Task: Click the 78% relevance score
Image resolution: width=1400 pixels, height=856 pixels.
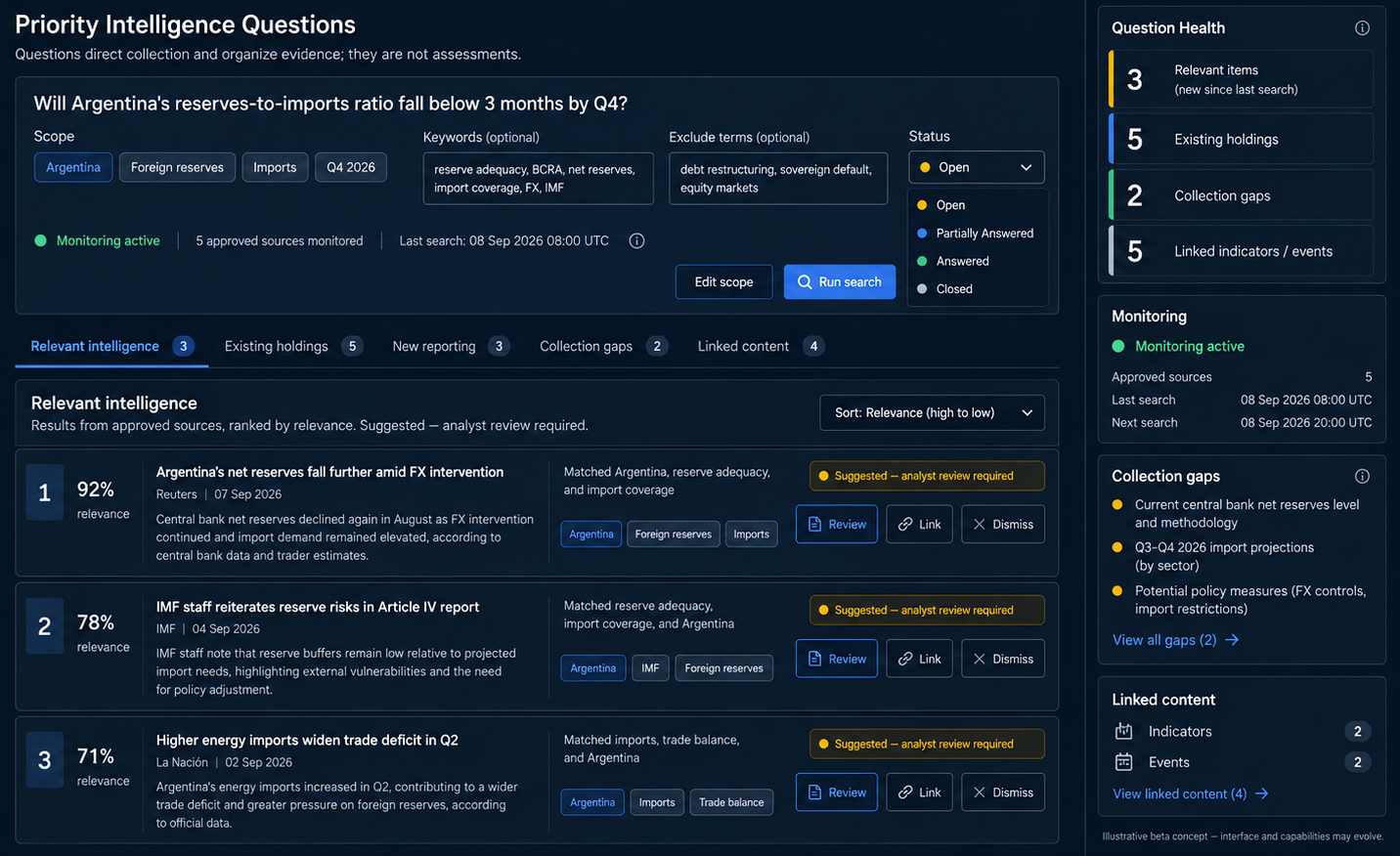Action: click(x=96, y=622)
